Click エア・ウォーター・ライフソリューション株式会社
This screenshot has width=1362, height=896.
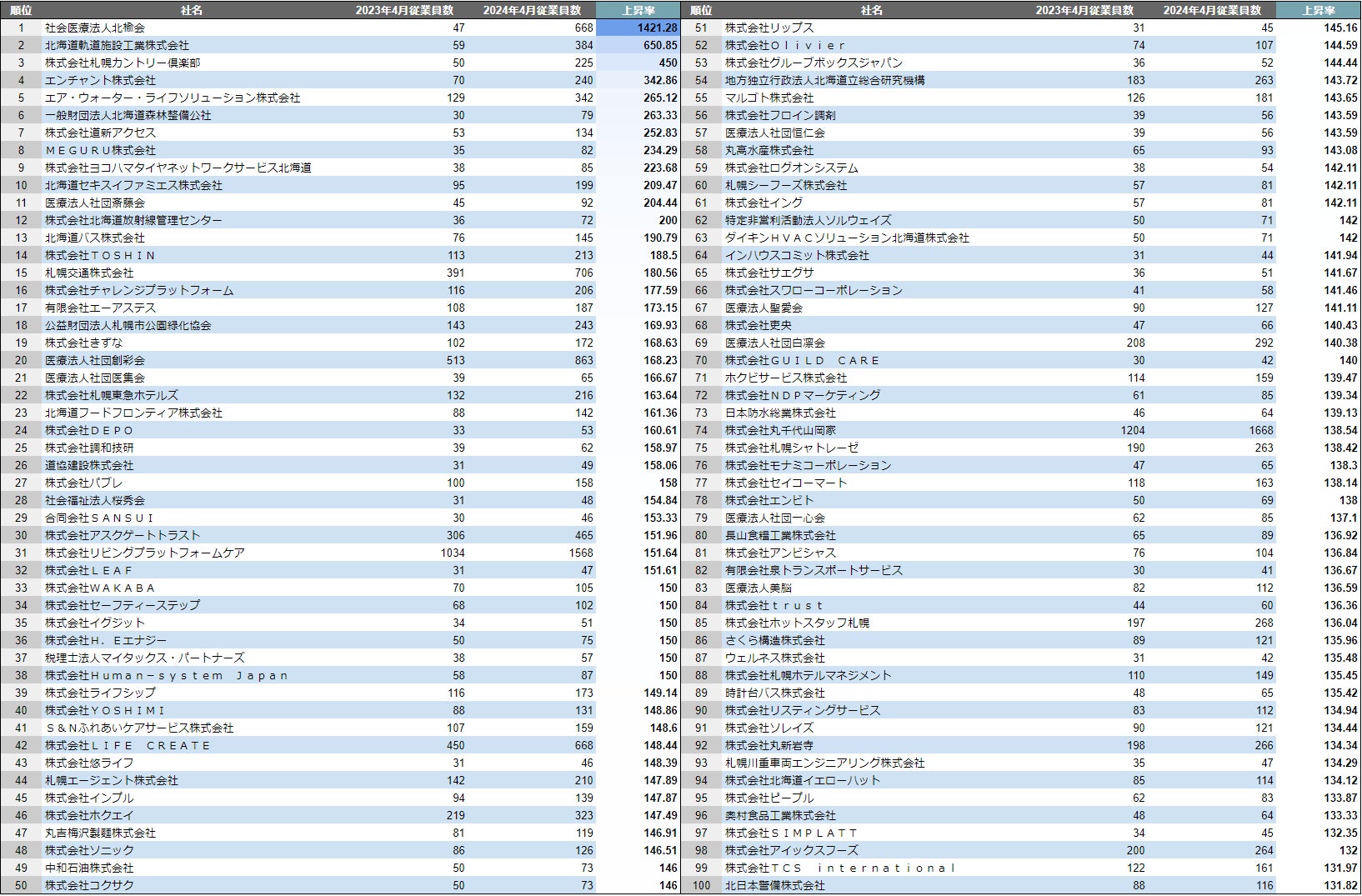tap(173, 98)
